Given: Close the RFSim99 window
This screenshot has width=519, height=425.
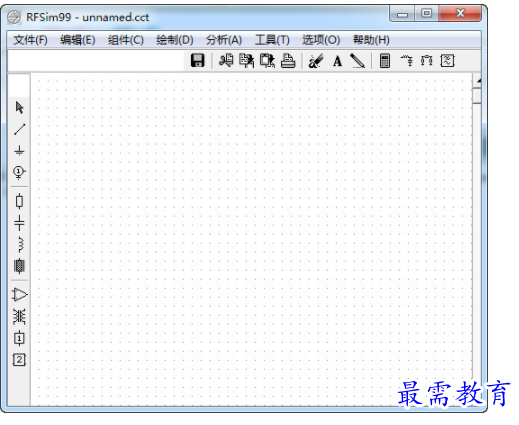Looking at the screenshot, I should pos(460,14).
